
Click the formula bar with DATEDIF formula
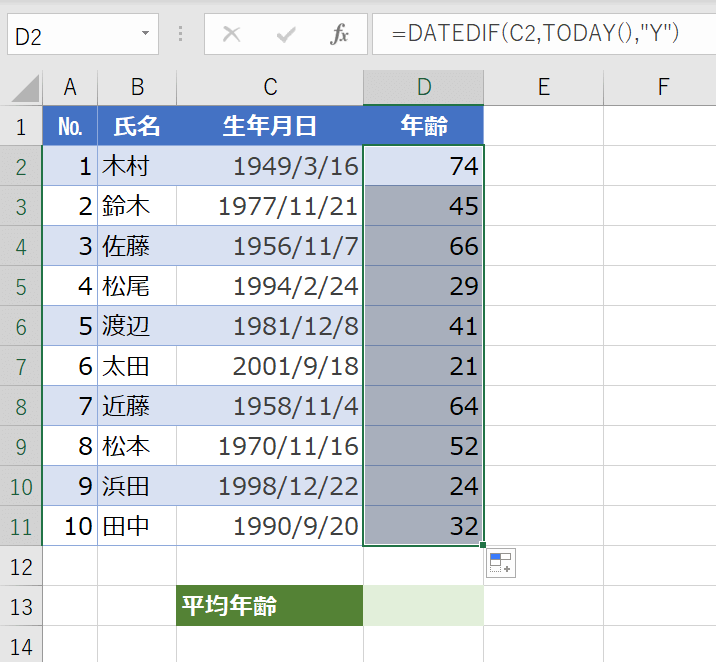(540, 35)
